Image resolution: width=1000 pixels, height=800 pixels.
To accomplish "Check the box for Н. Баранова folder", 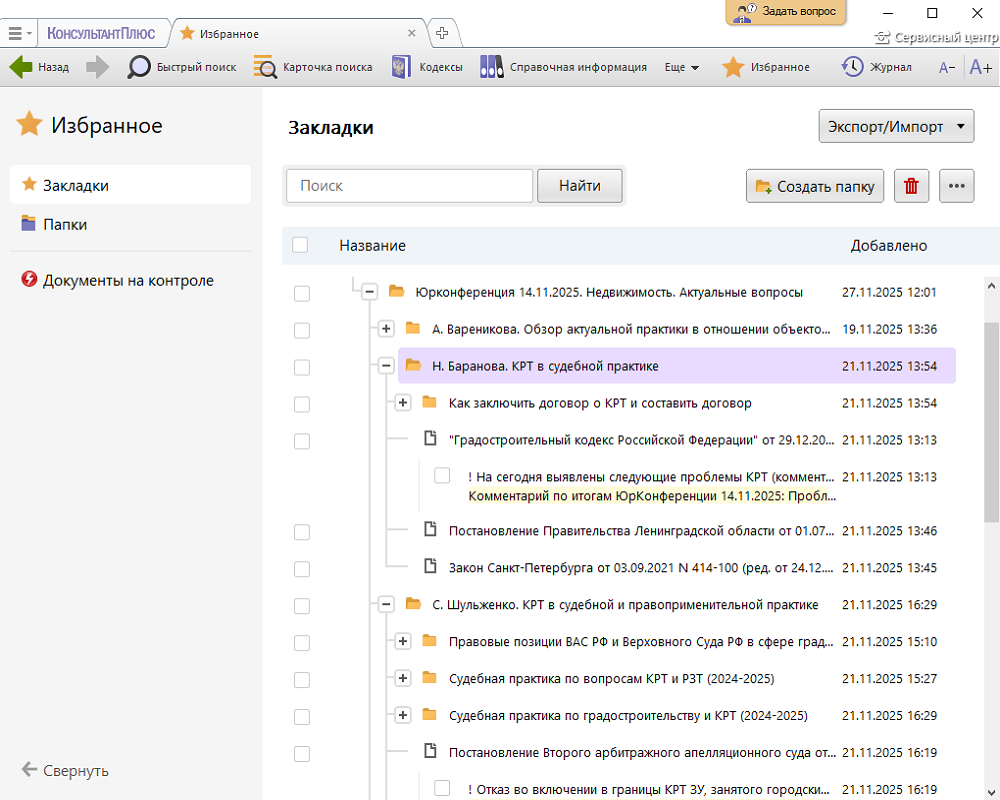I will pyautogui.click(x=302, y=367).
